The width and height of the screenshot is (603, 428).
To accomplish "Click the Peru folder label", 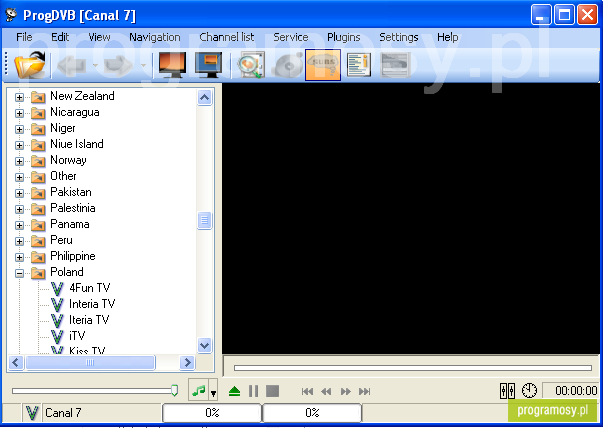I will click(61, 240).
